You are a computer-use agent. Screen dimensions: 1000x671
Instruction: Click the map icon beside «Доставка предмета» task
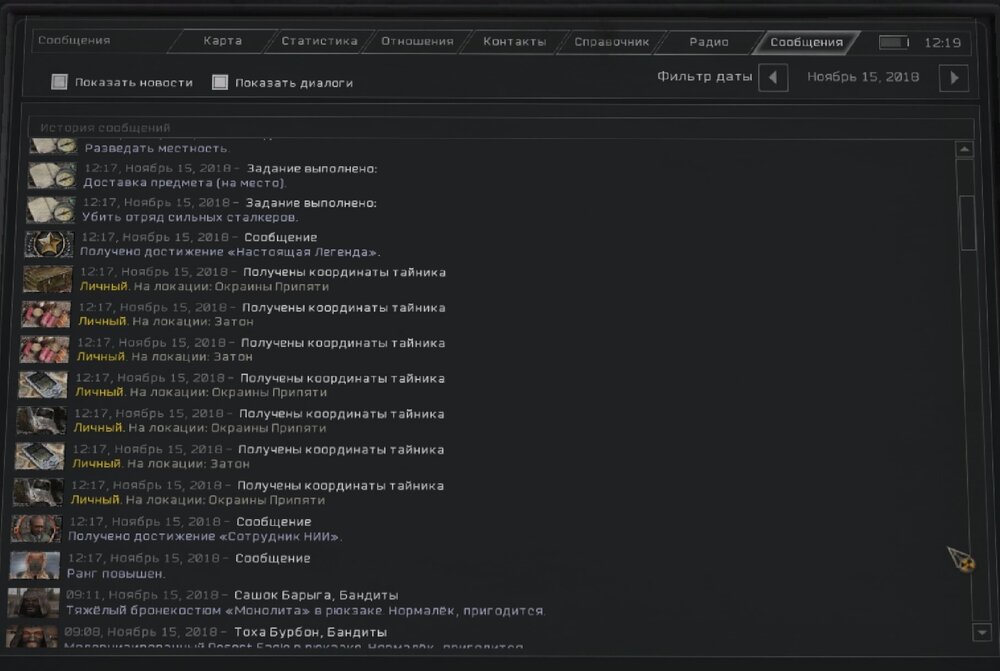[52, 175]
